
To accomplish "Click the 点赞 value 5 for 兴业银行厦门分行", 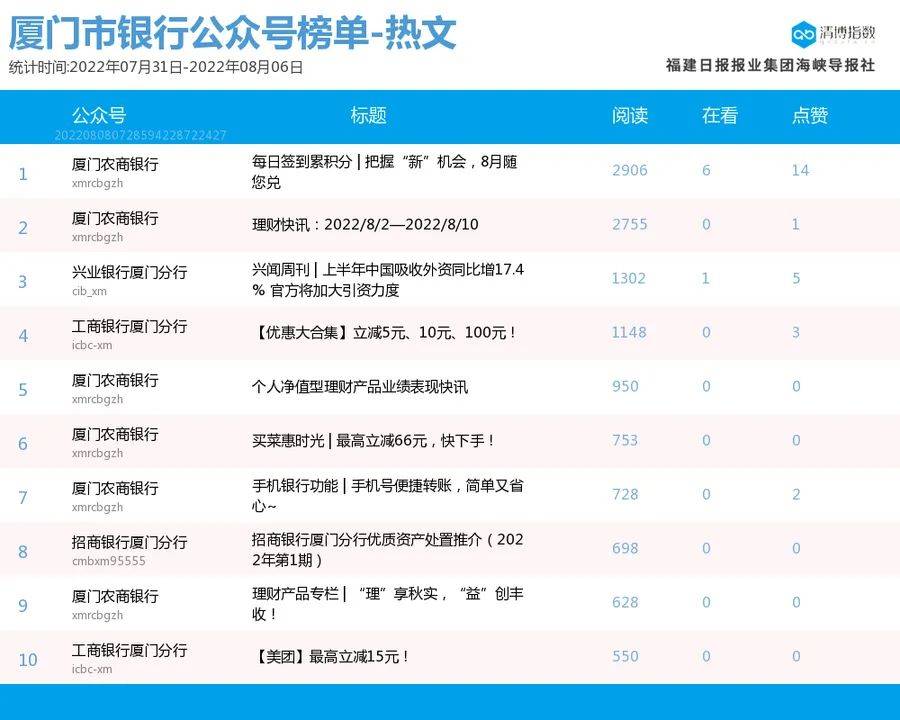I will (x=796, y=278).
